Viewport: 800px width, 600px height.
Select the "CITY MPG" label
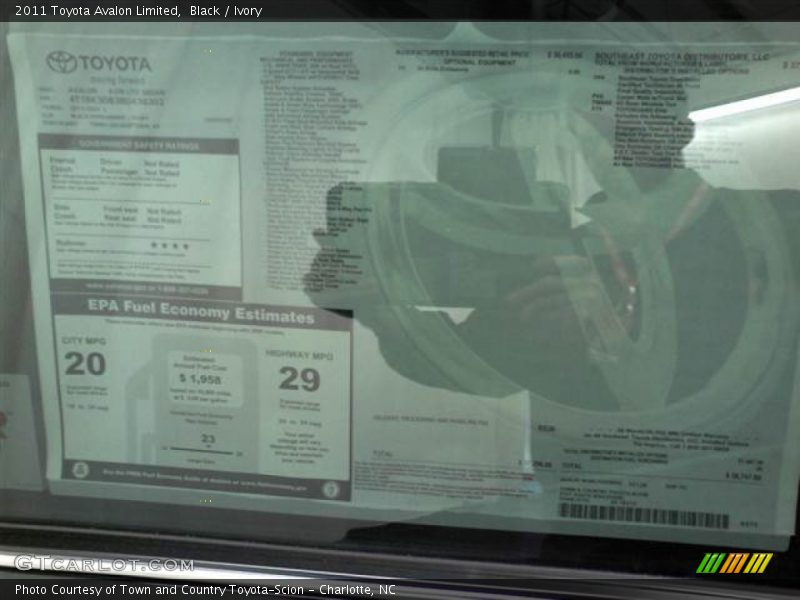(x=84, y=340)
